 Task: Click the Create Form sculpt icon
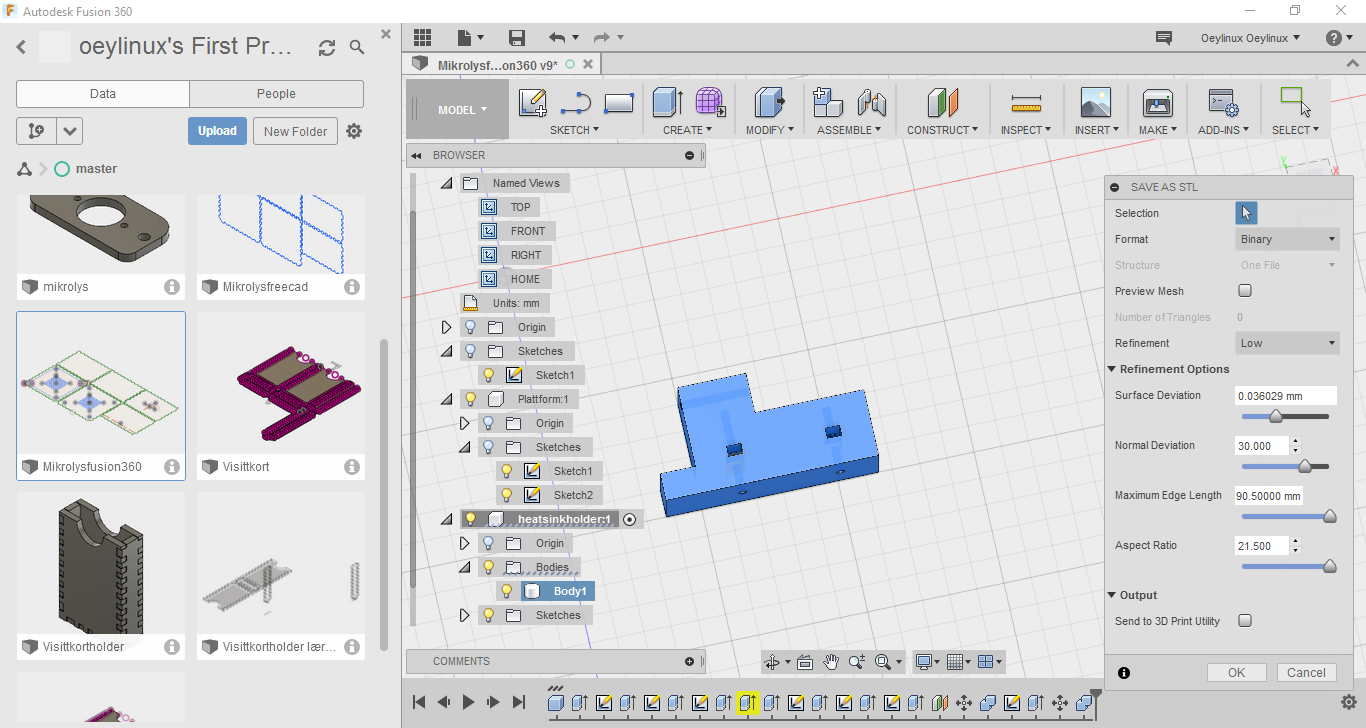coord(710,102)
